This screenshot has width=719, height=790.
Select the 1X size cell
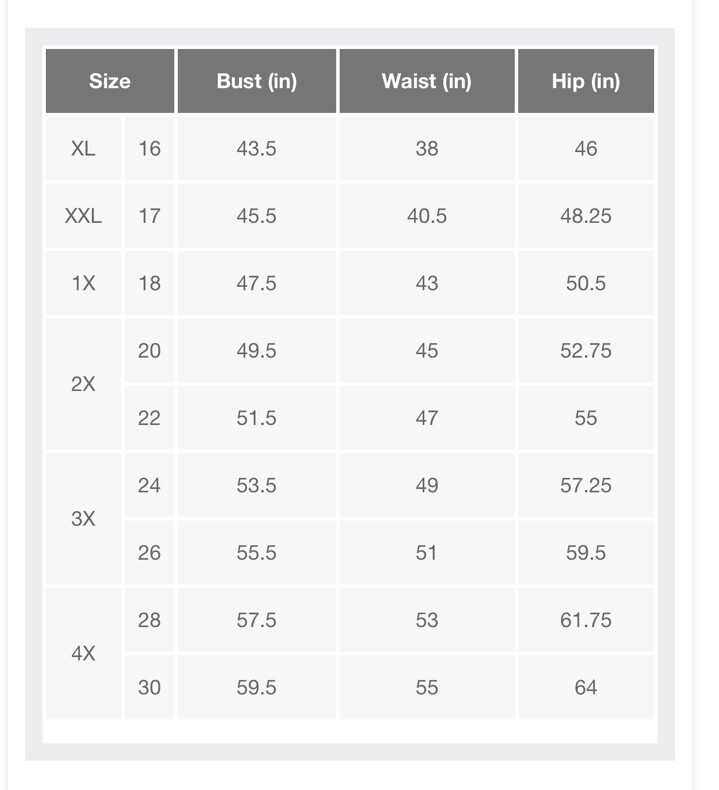coord(83,283)
